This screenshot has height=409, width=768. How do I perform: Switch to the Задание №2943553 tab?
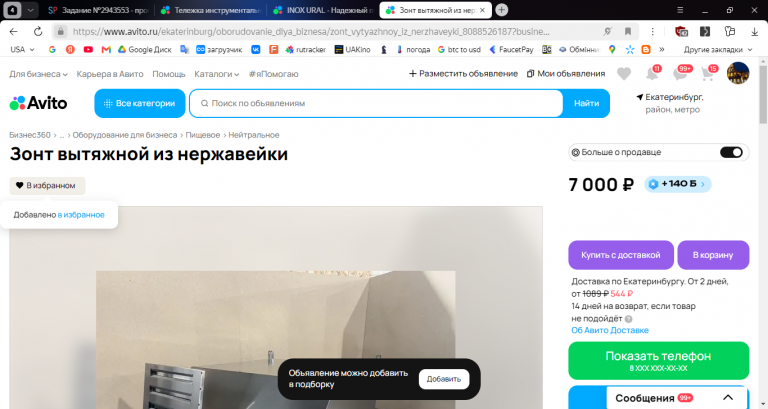(x=99, y=10)
